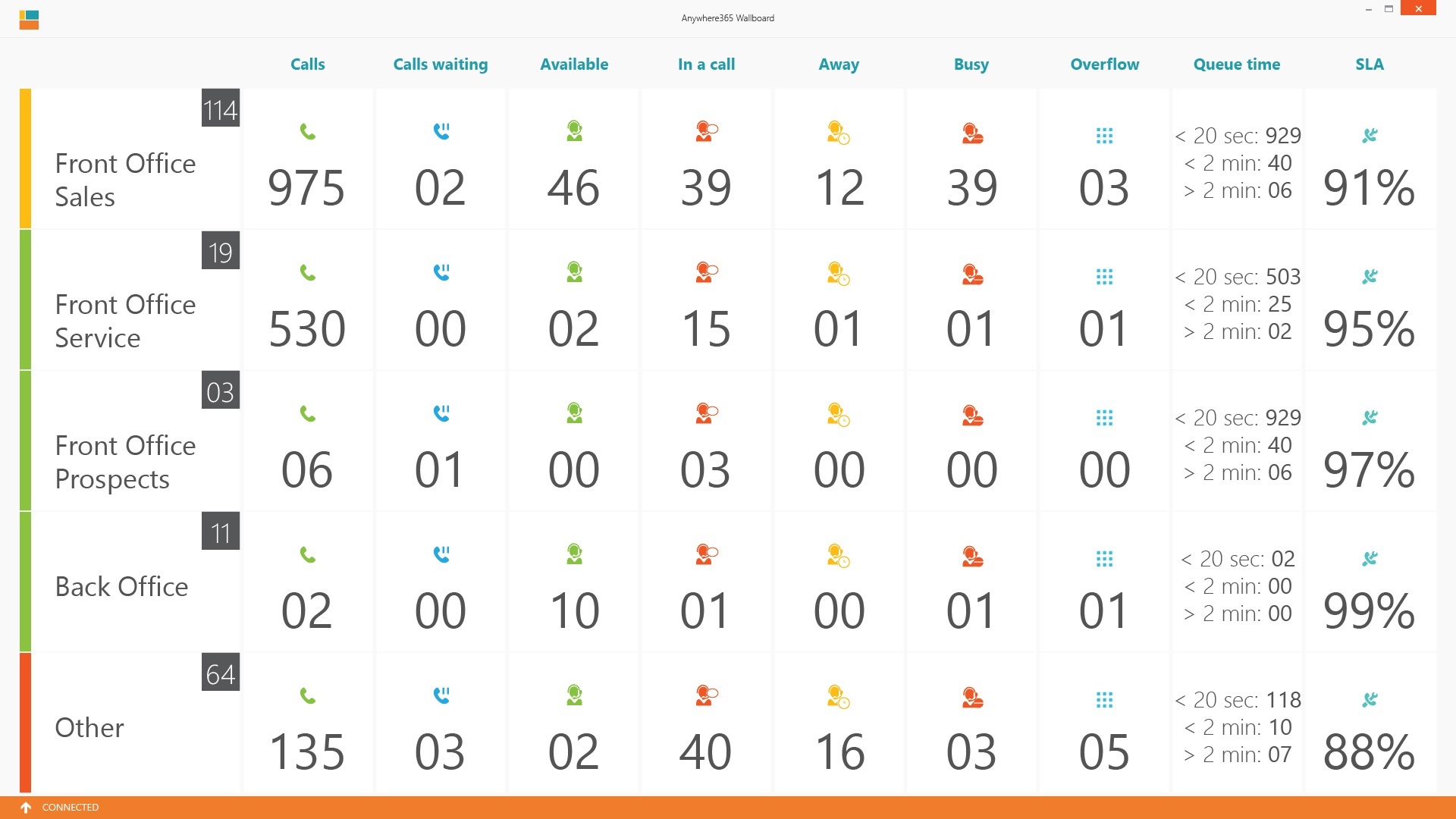Click the in-a-call icon for Other row
Viewport: 1456px width, 819px height.
(x=707, y=695)
